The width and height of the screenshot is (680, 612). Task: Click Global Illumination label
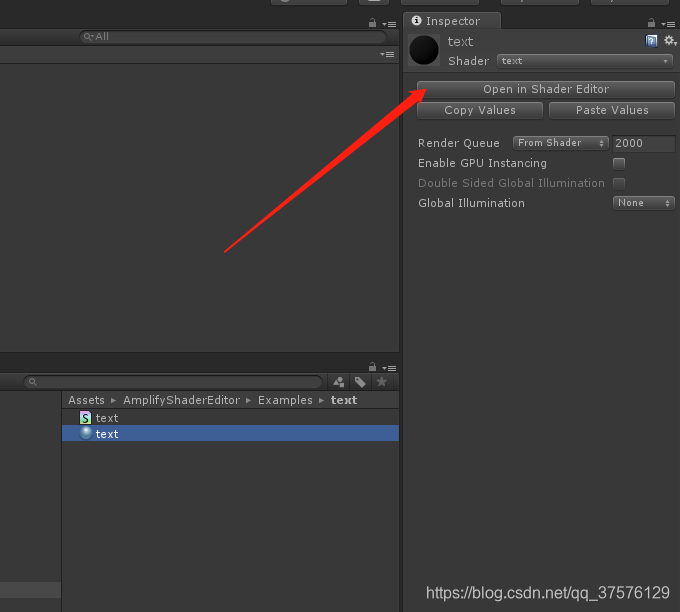[471, 203]
